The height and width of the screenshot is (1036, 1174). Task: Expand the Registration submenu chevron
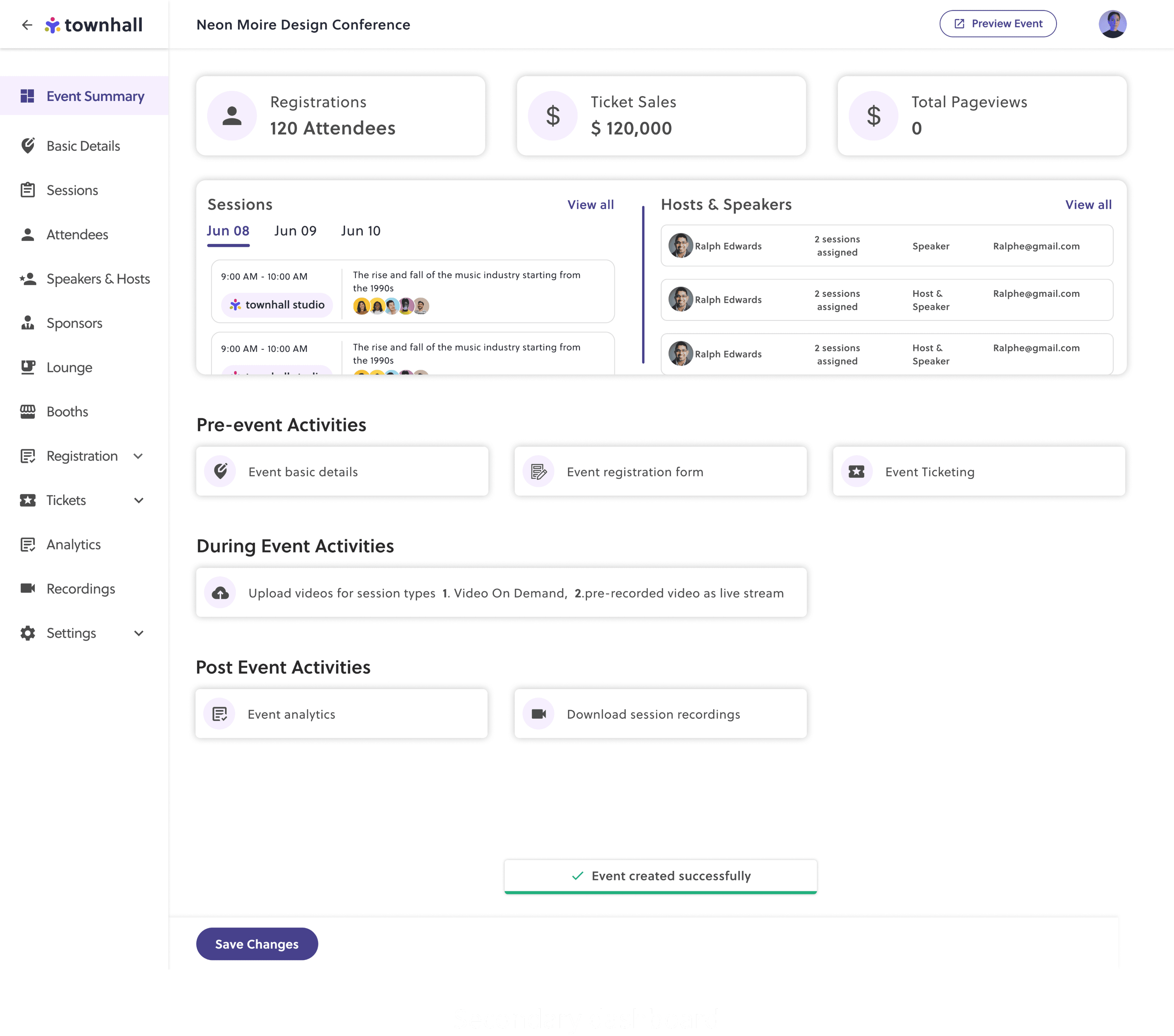[138, 456]
